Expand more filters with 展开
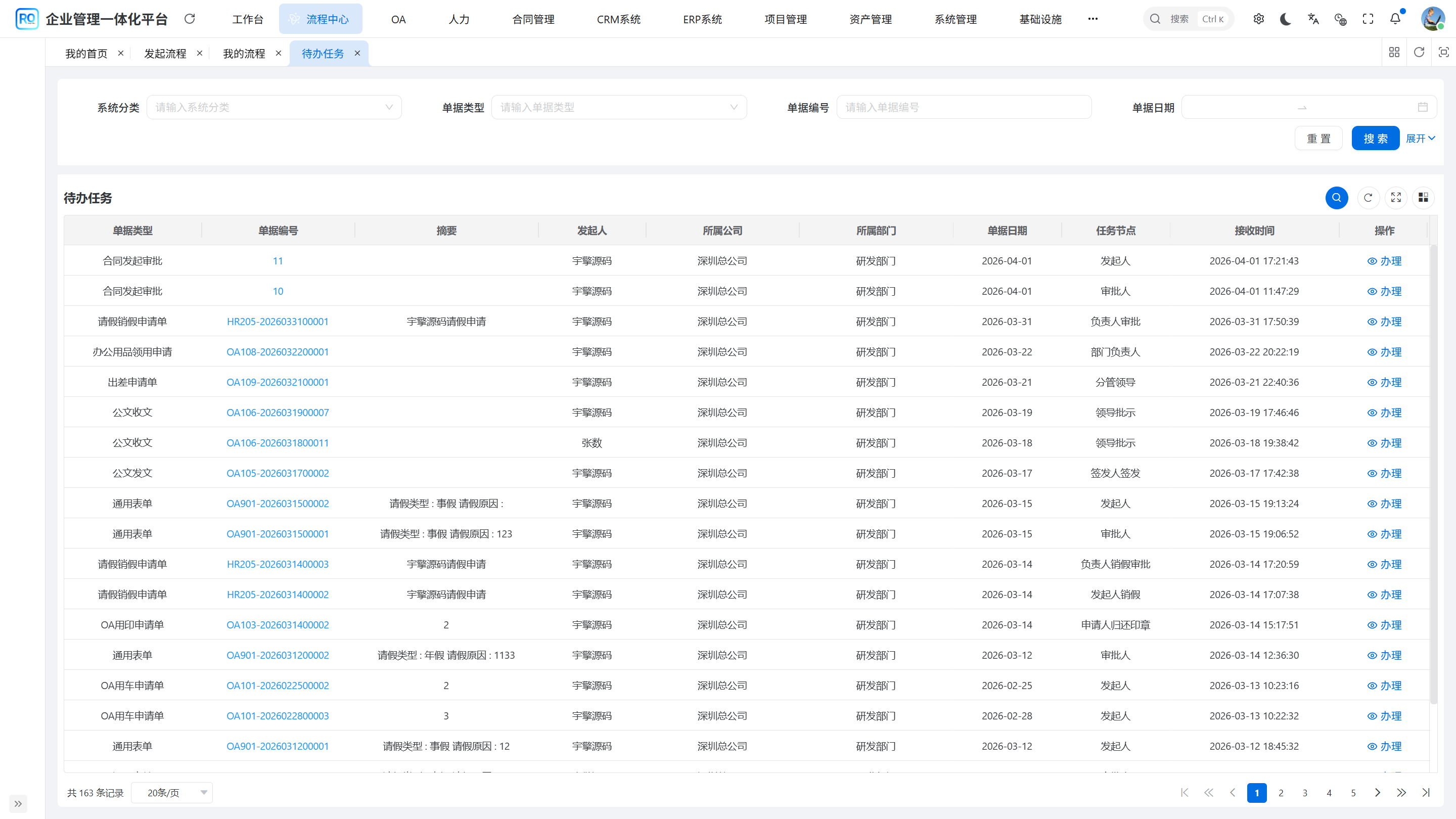 pyautogui.click(x=1420, y=139)
